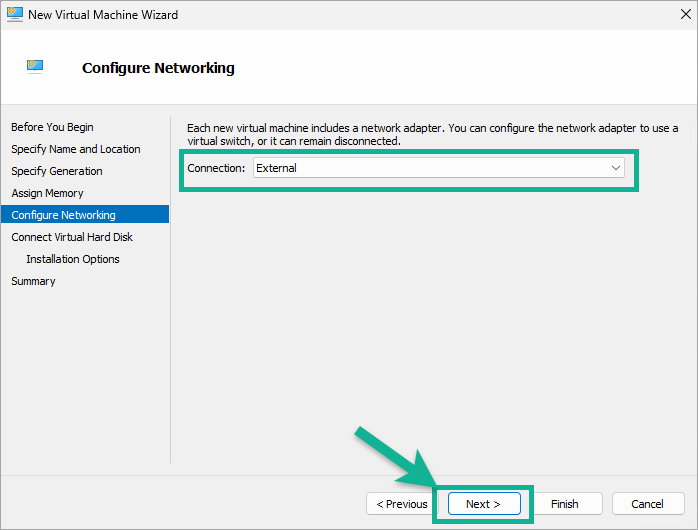Image resolution: width=698 pixels, height=530 pixels.
Task: Click the Next > button
Action: click(x=484, y=503)
